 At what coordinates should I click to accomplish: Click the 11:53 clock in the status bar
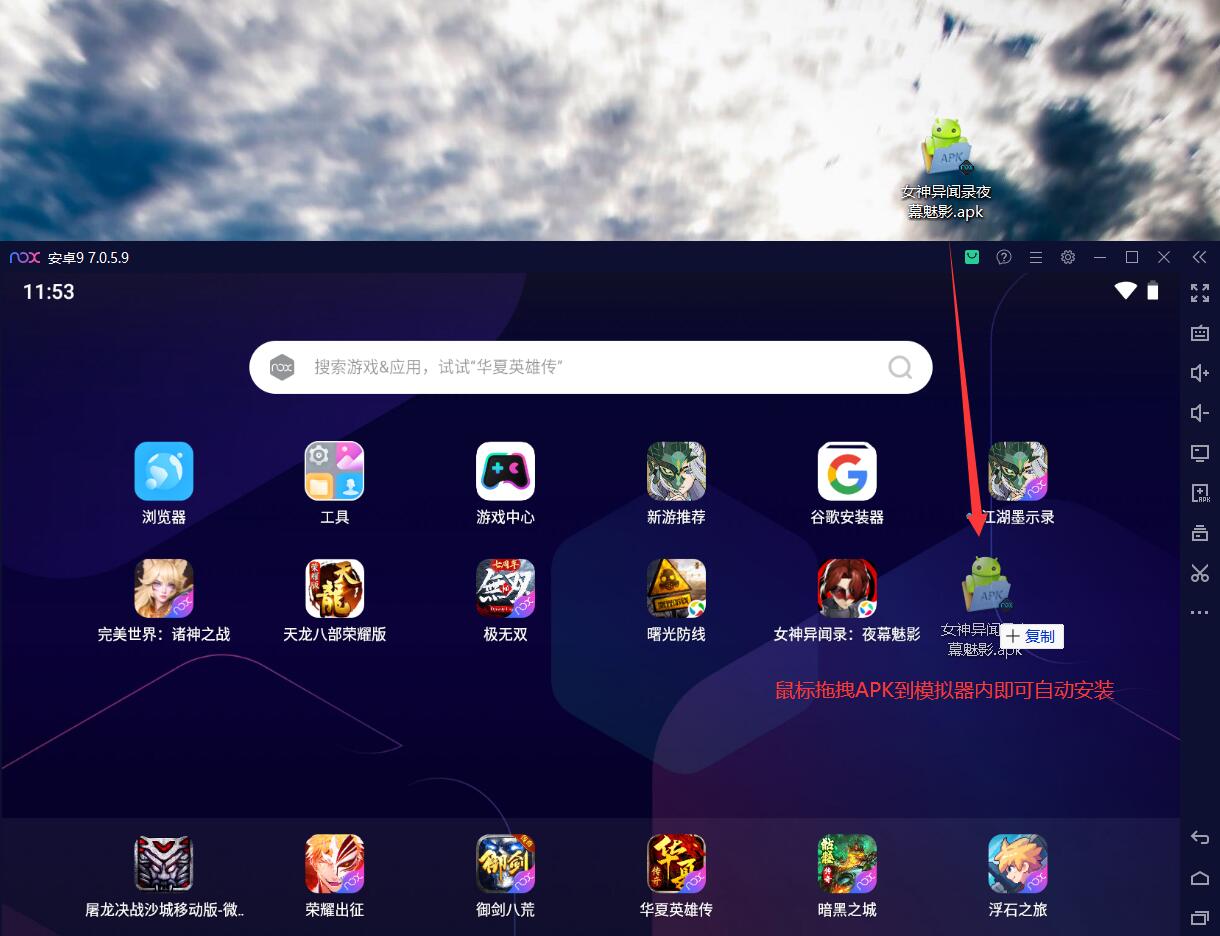49,292
